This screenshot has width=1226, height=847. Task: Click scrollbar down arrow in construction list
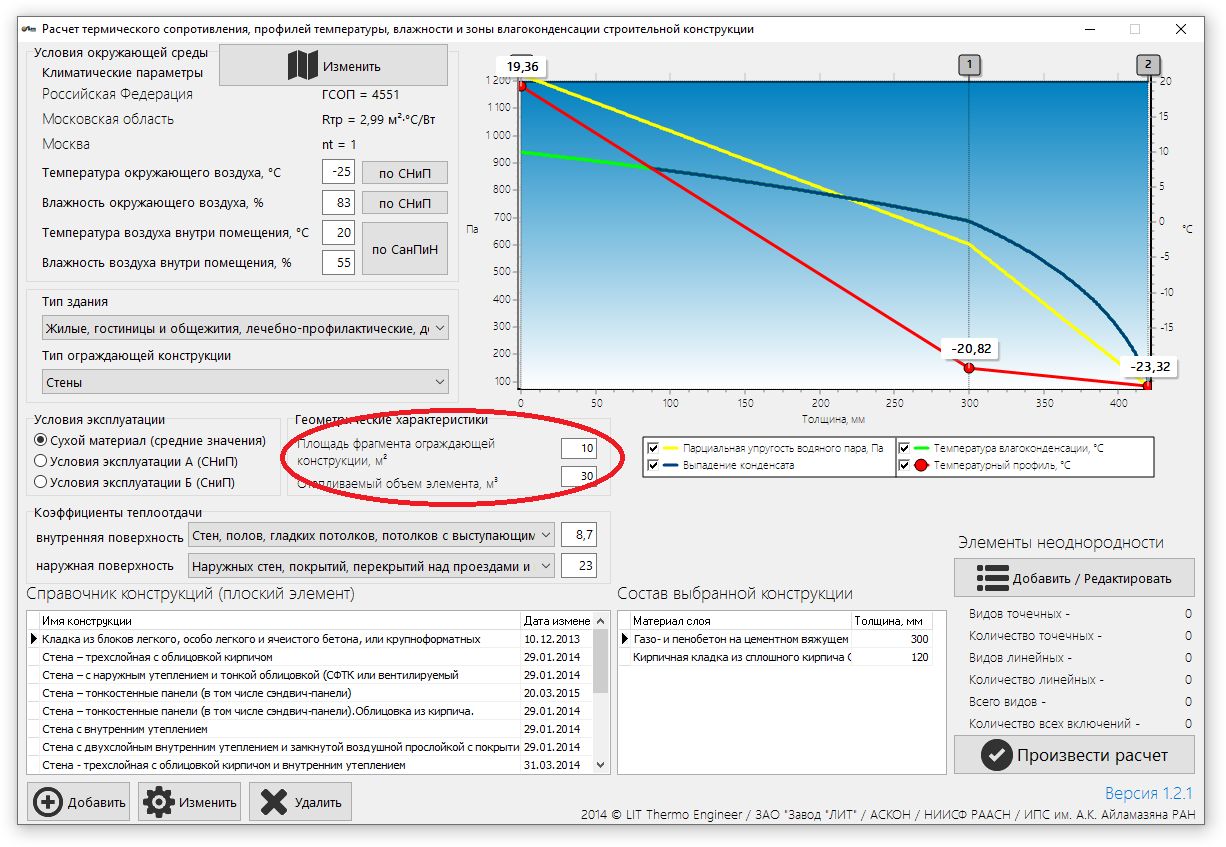[x=601, y=765]
